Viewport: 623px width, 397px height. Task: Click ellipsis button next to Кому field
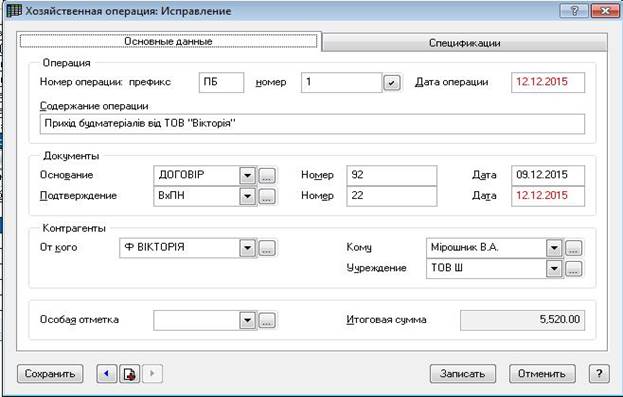pyautogui.click(x=573, y=248)
